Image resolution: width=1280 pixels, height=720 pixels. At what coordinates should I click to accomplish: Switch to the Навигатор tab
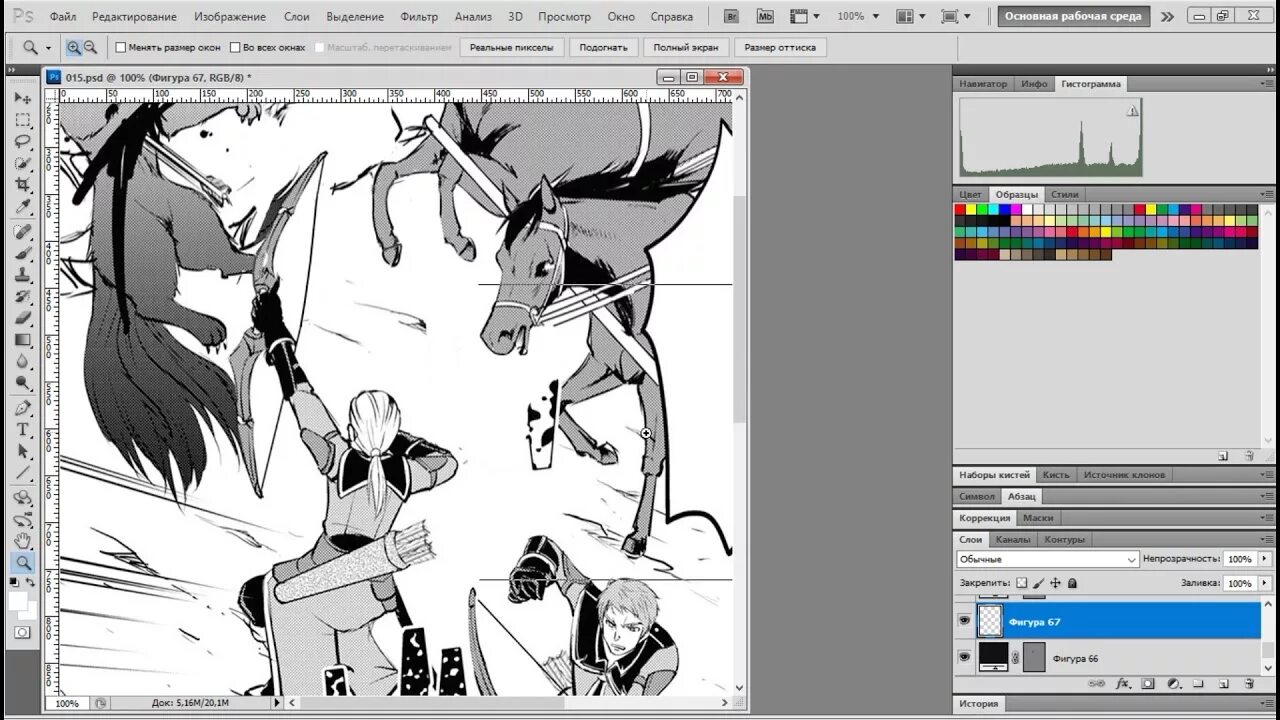983,84
